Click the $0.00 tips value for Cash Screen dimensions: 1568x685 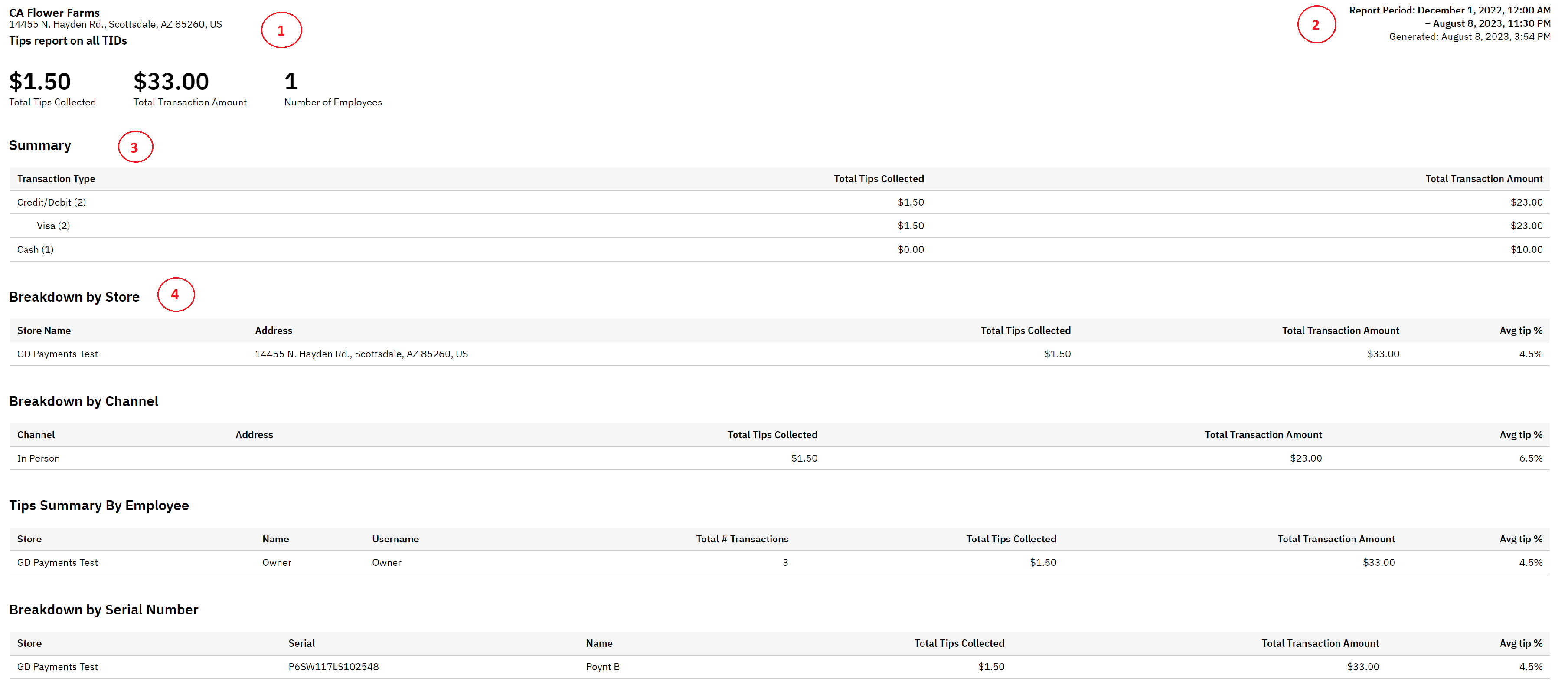(x=911, y=249)
